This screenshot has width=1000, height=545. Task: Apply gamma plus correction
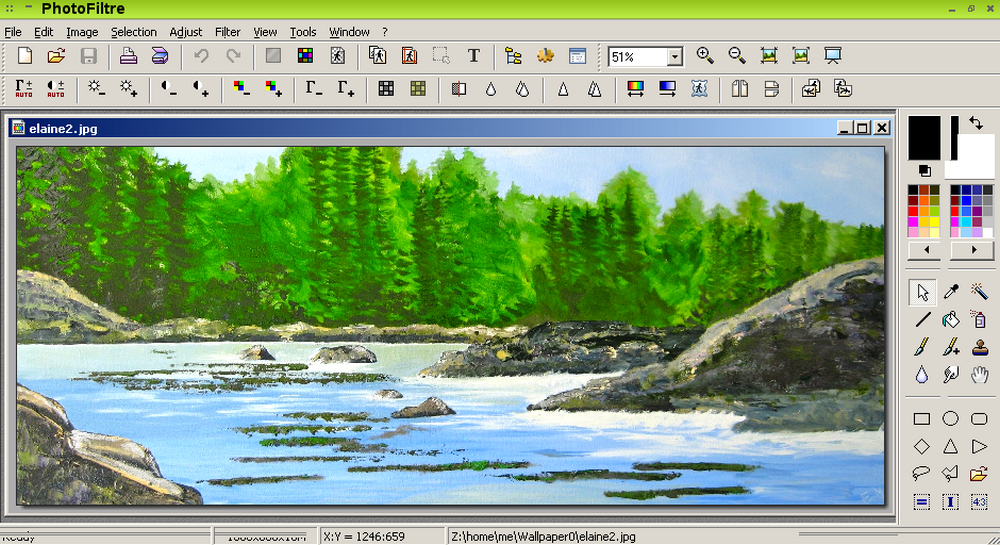(345, 89)
